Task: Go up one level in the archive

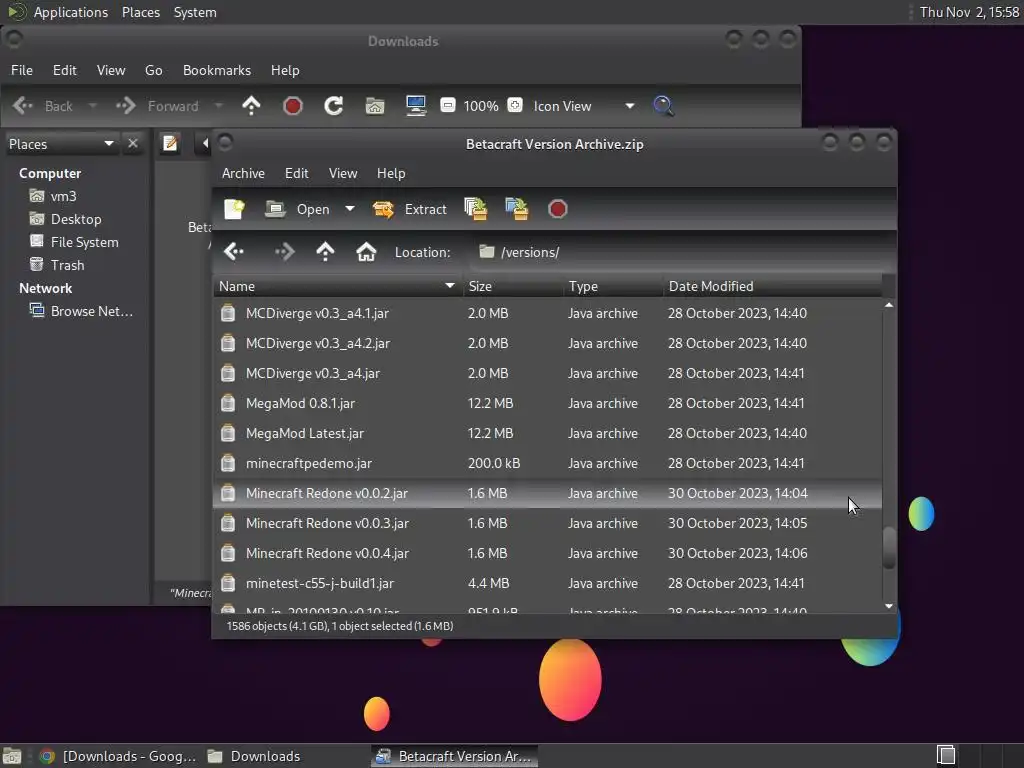Action: tap(325, 251)
